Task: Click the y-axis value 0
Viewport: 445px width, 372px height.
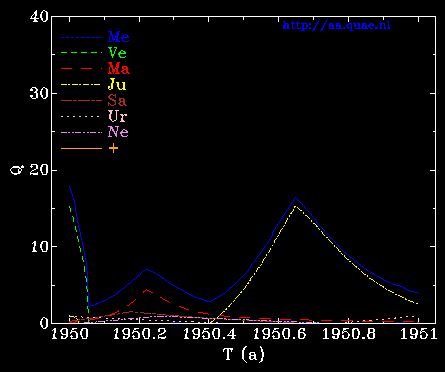Action: pyautogui.click(x=44, y=323)
